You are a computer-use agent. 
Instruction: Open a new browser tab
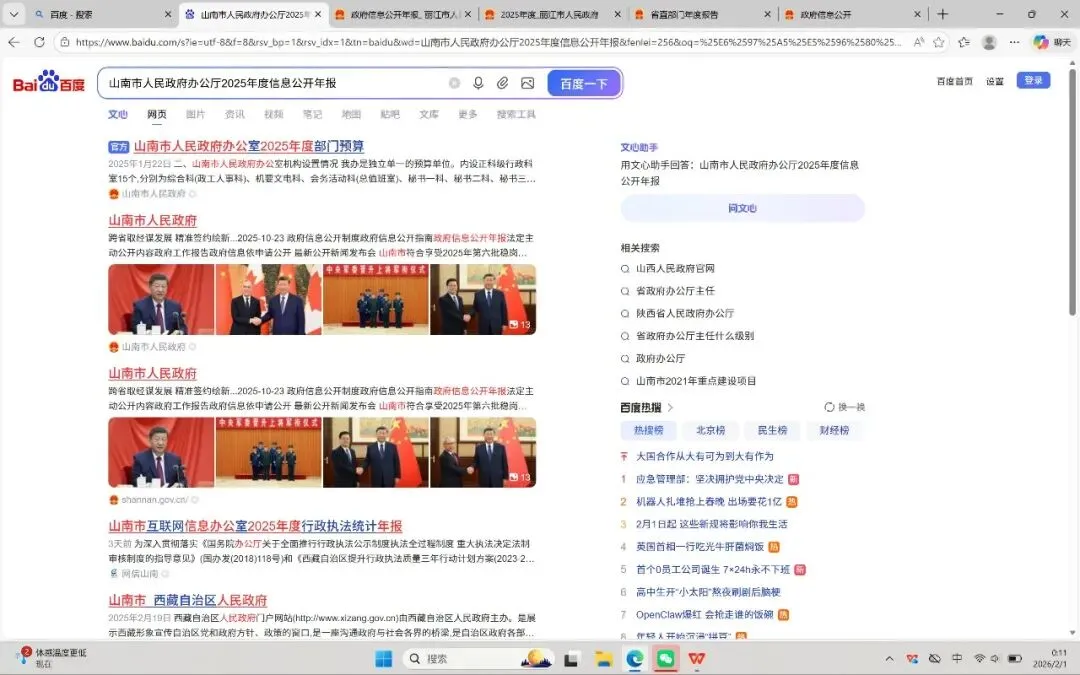[x=942, y=14]
